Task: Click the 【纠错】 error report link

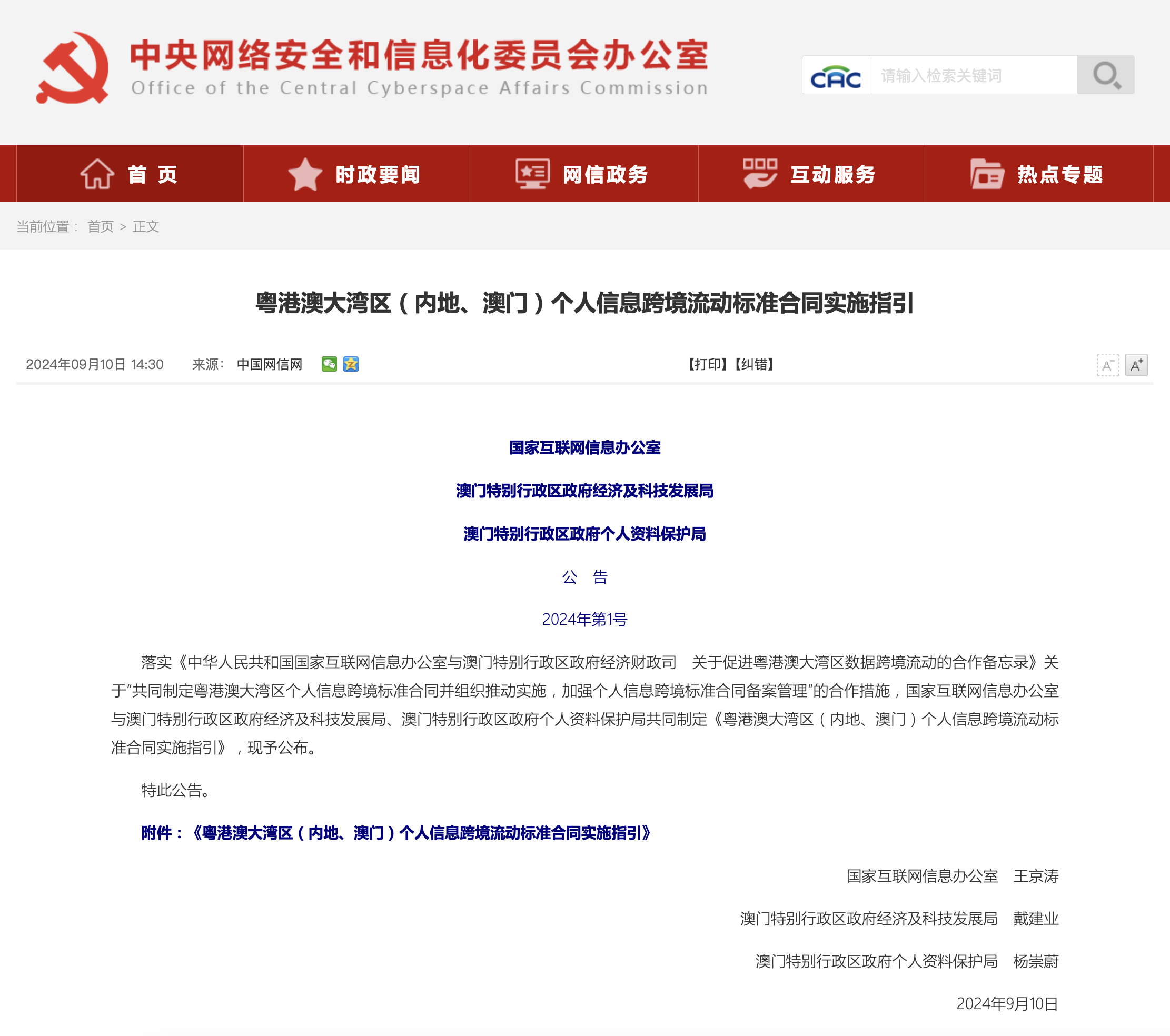Action: (754, 365)
